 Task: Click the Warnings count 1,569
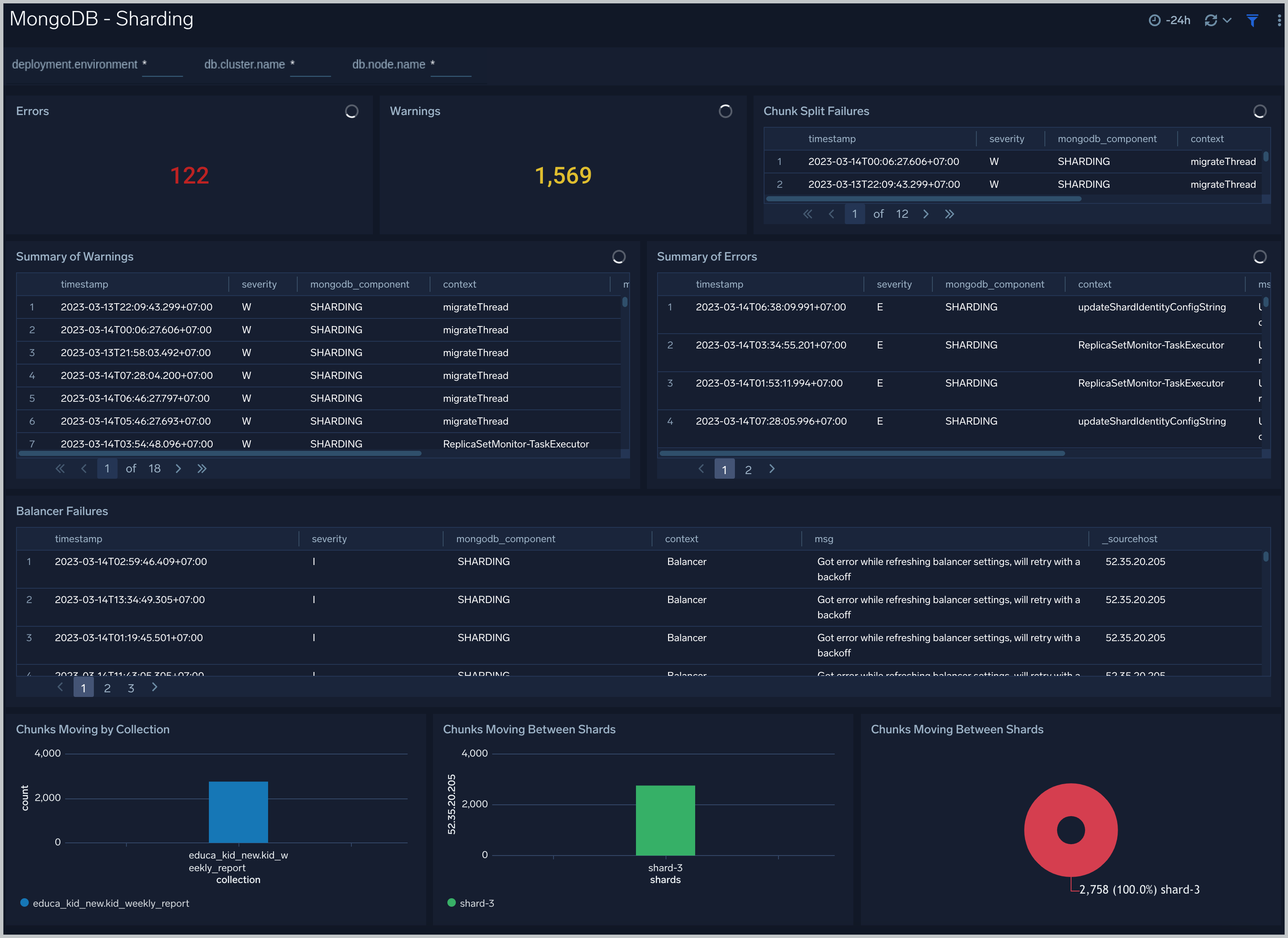point(563,176)
